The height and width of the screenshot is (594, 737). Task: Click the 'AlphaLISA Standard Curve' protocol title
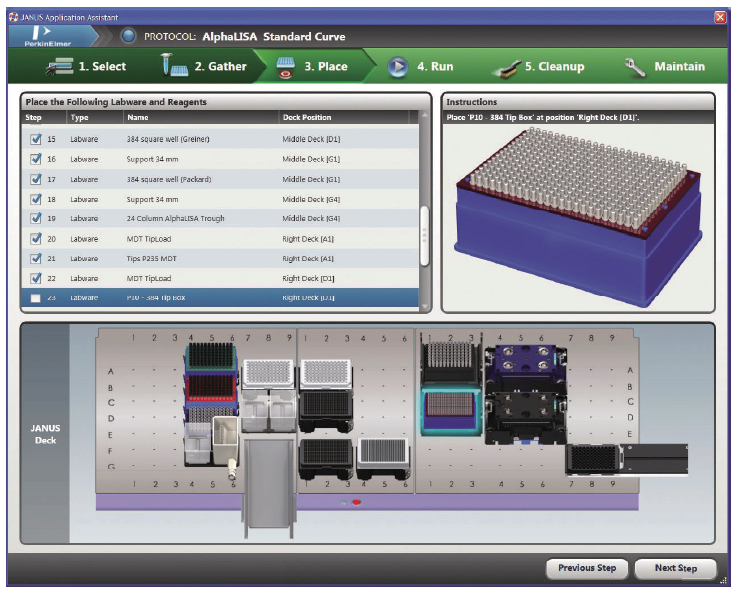(274, 37)
